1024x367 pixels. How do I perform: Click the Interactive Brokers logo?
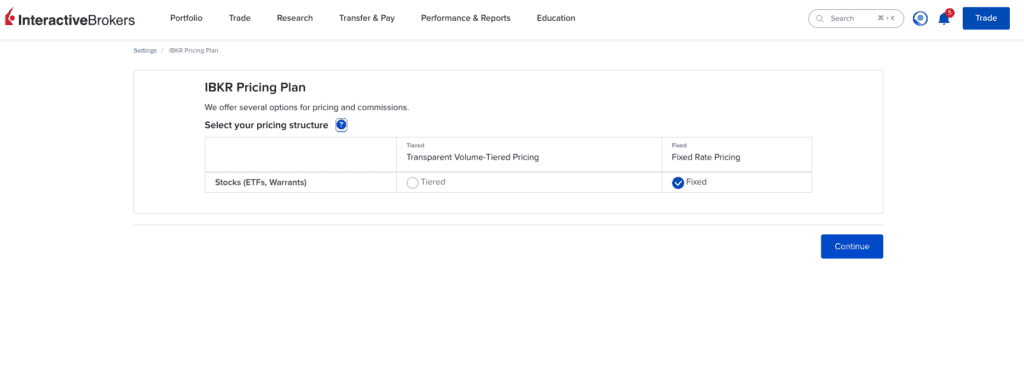pos(70,18)
